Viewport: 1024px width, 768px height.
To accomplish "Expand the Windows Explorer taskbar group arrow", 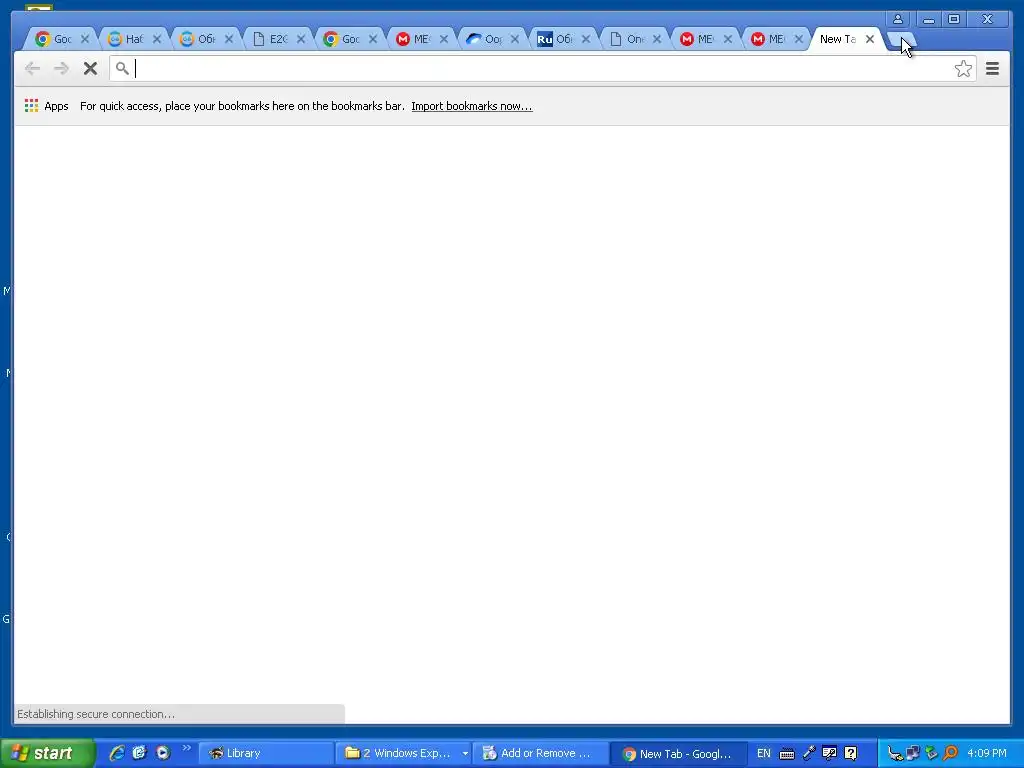I will [465, 754].
